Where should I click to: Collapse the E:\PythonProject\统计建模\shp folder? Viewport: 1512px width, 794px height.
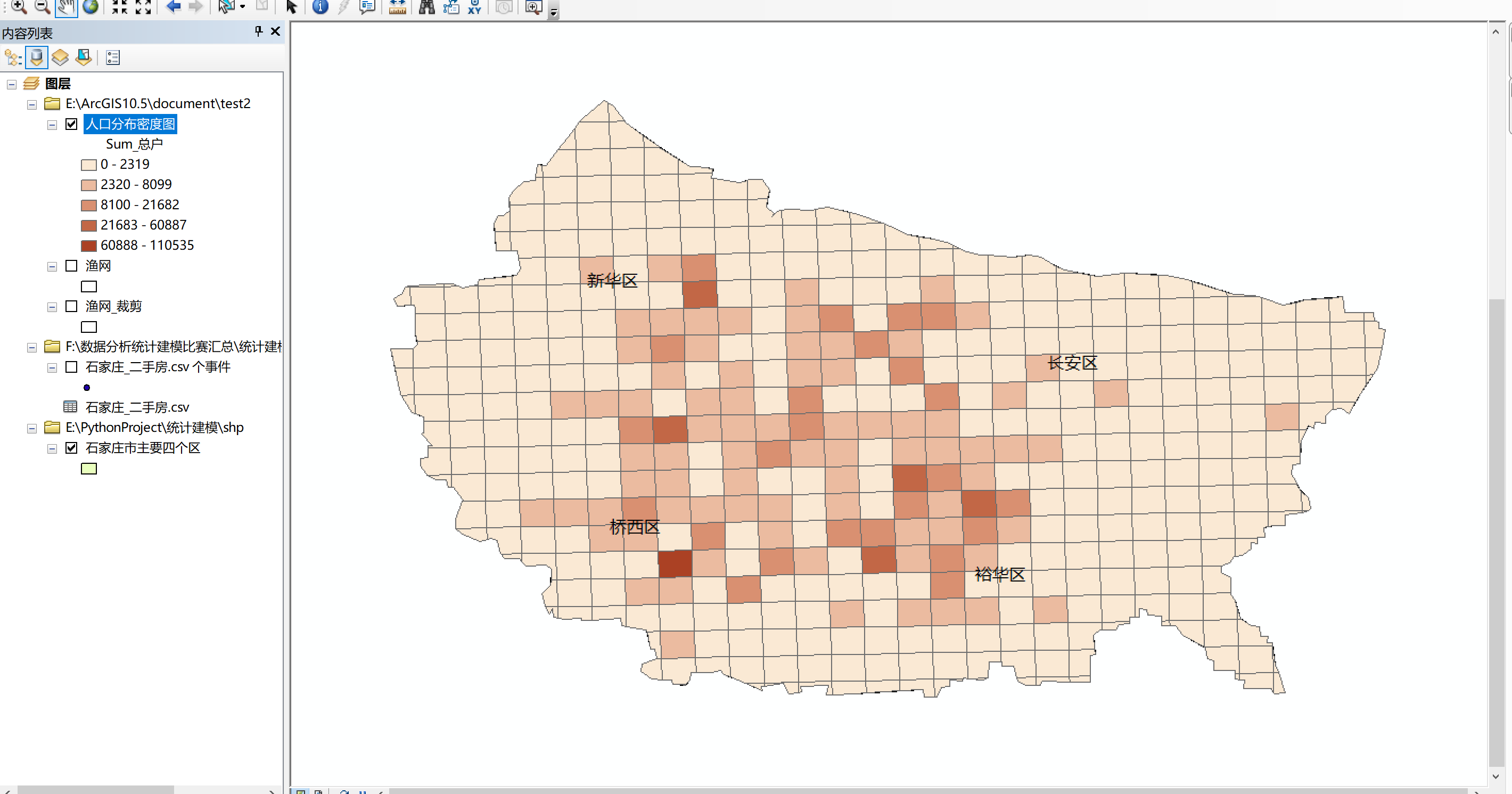coord(32,429)
